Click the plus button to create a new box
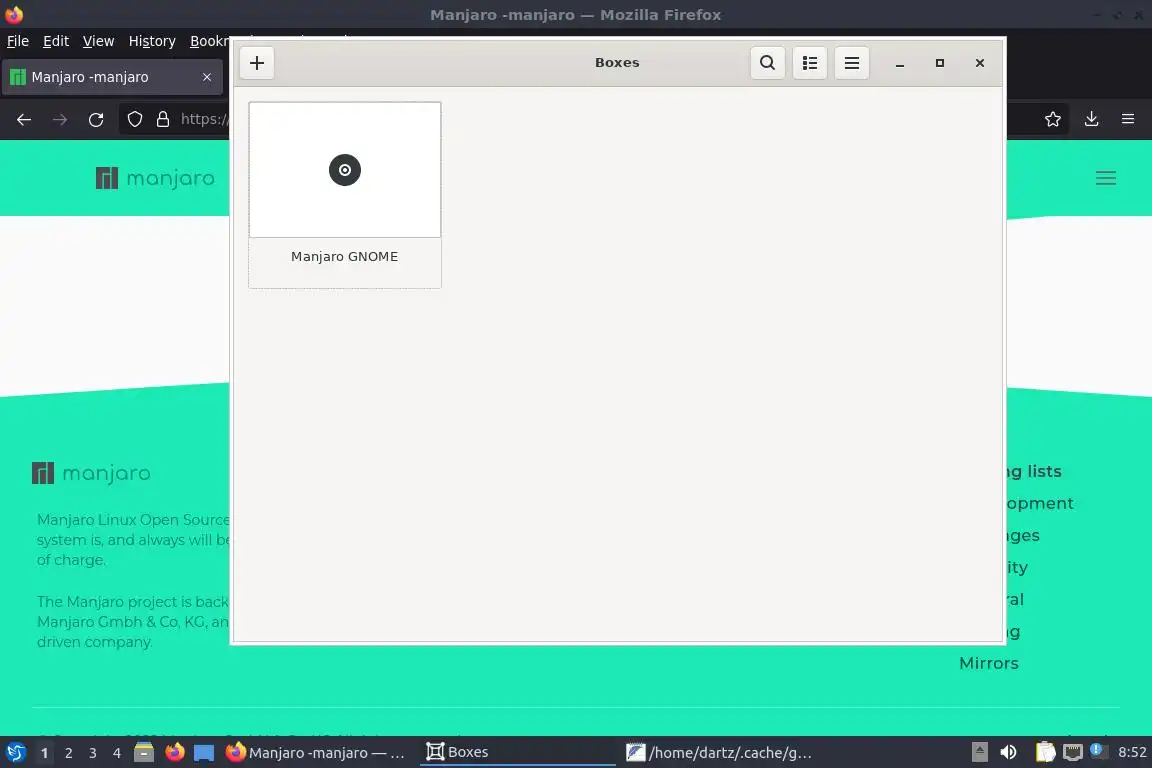This screenshot has height=768, width=1152. 256,63
